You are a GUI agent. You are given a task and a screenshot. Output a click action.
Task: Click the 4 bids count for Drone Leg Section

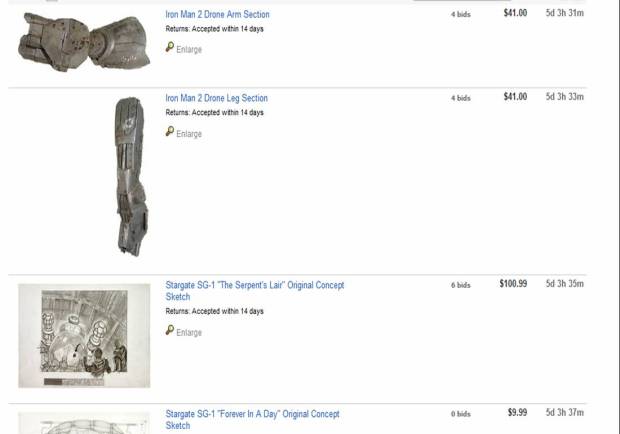click(460, 98)
